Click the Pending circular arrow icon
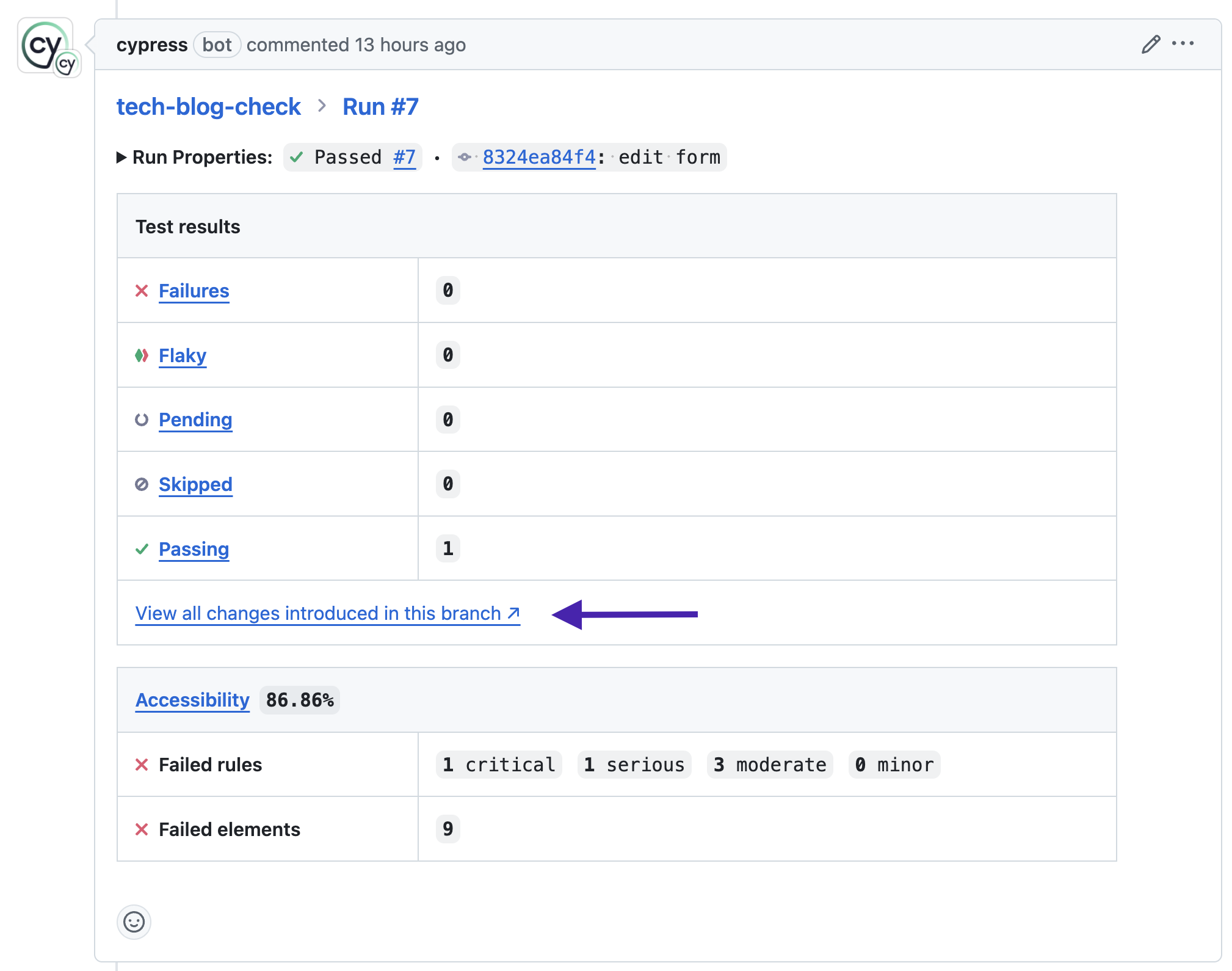Screen dimensions: 1232x971 [x=142, y=419]
